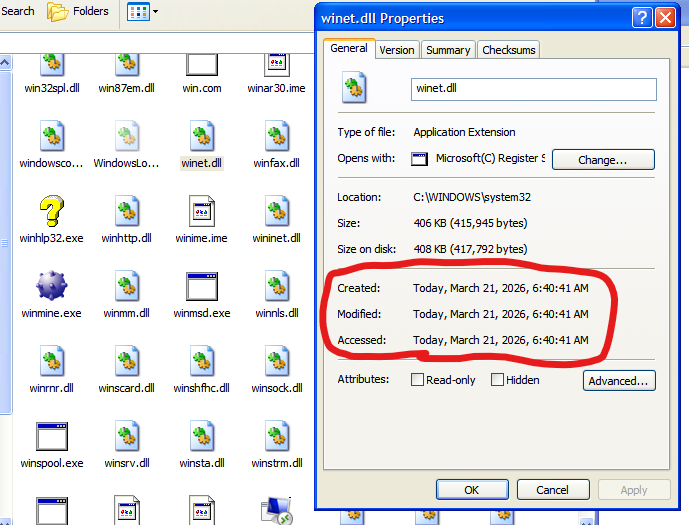This screenshot has height=525, width=689.
Task: Click the win.com file icon
Action: tap(202, 64)
